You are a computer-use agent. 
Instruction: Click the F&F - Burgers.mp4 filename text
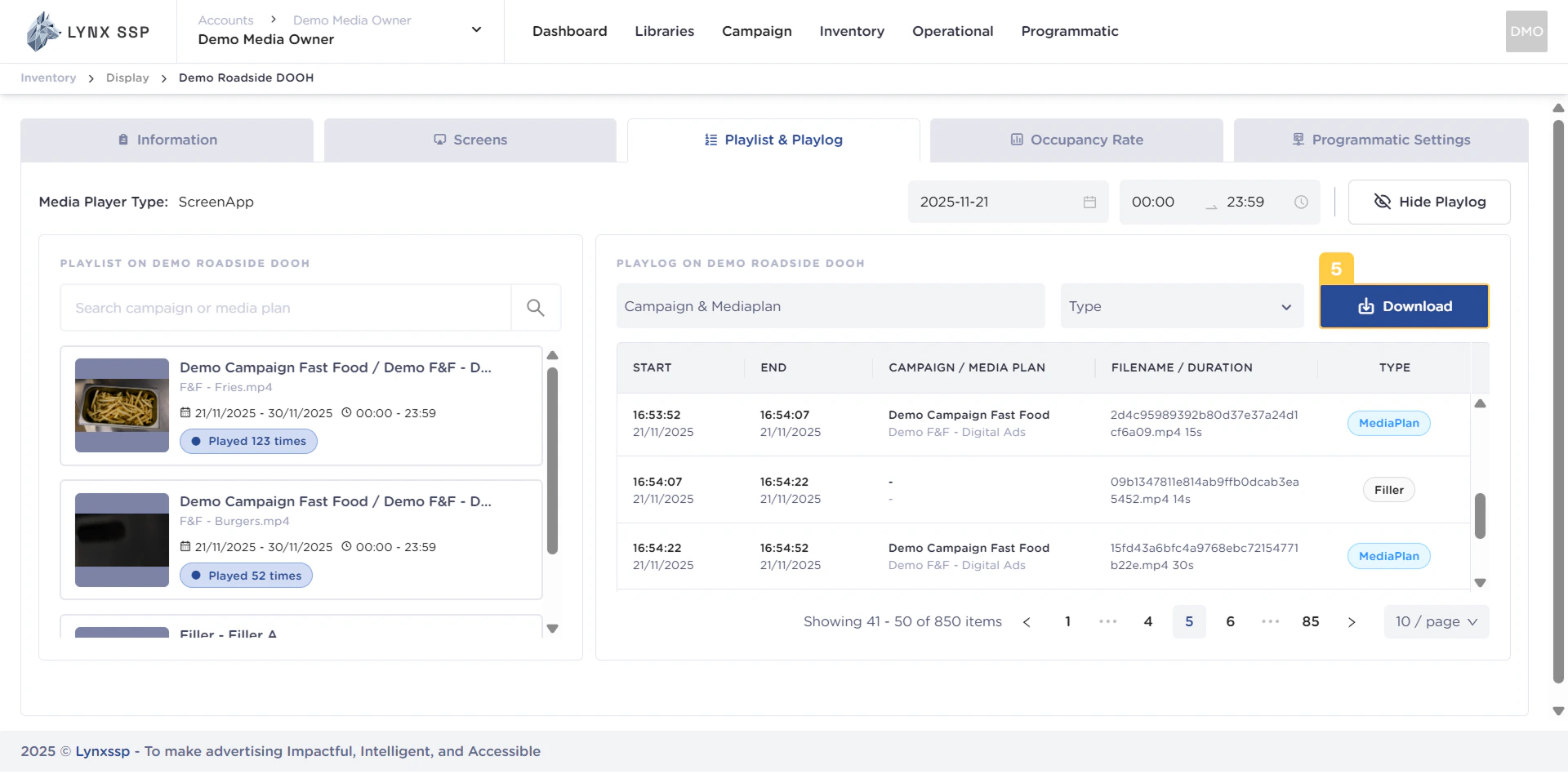[x=234, y=521]
